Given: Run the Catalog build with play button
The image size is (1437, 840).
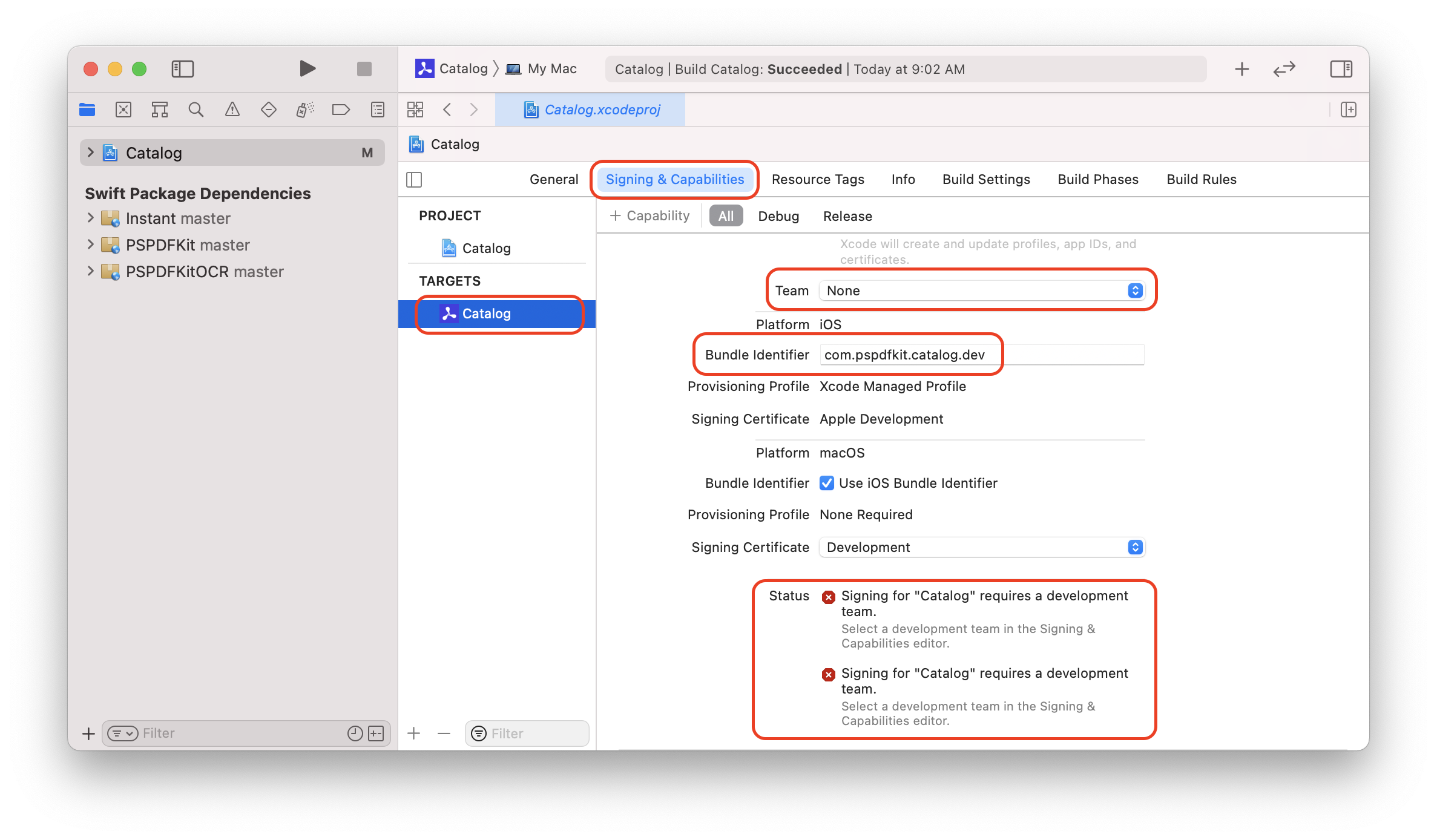Looking at the screenshot, I should pyautogui.click(x=307, y=69).
